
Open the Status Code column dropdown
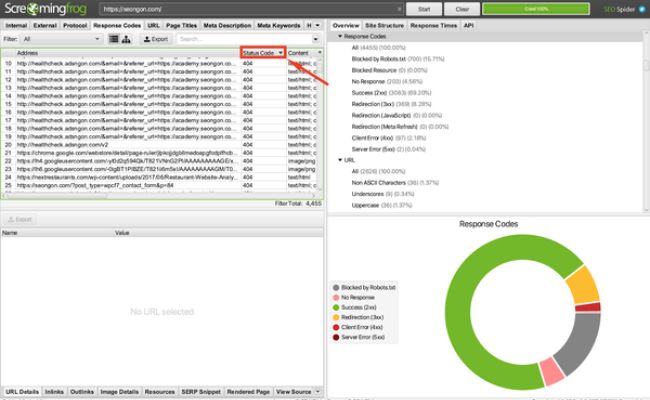tap(281, 52)
